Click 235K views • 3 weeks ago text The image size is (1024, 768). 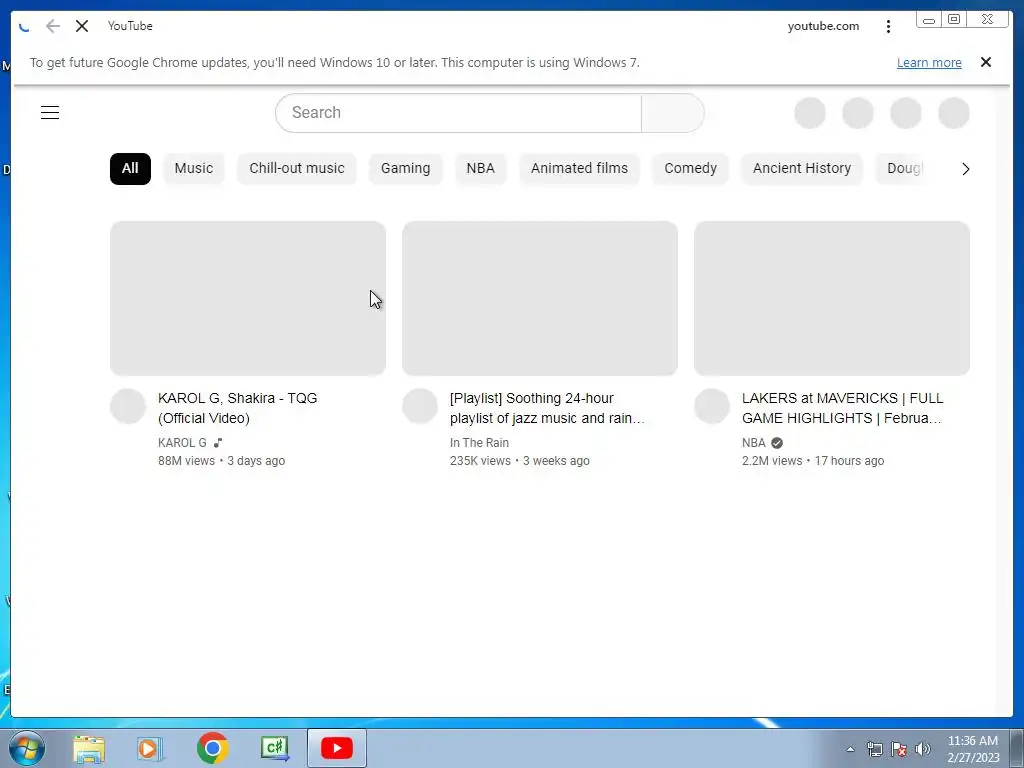520,461
